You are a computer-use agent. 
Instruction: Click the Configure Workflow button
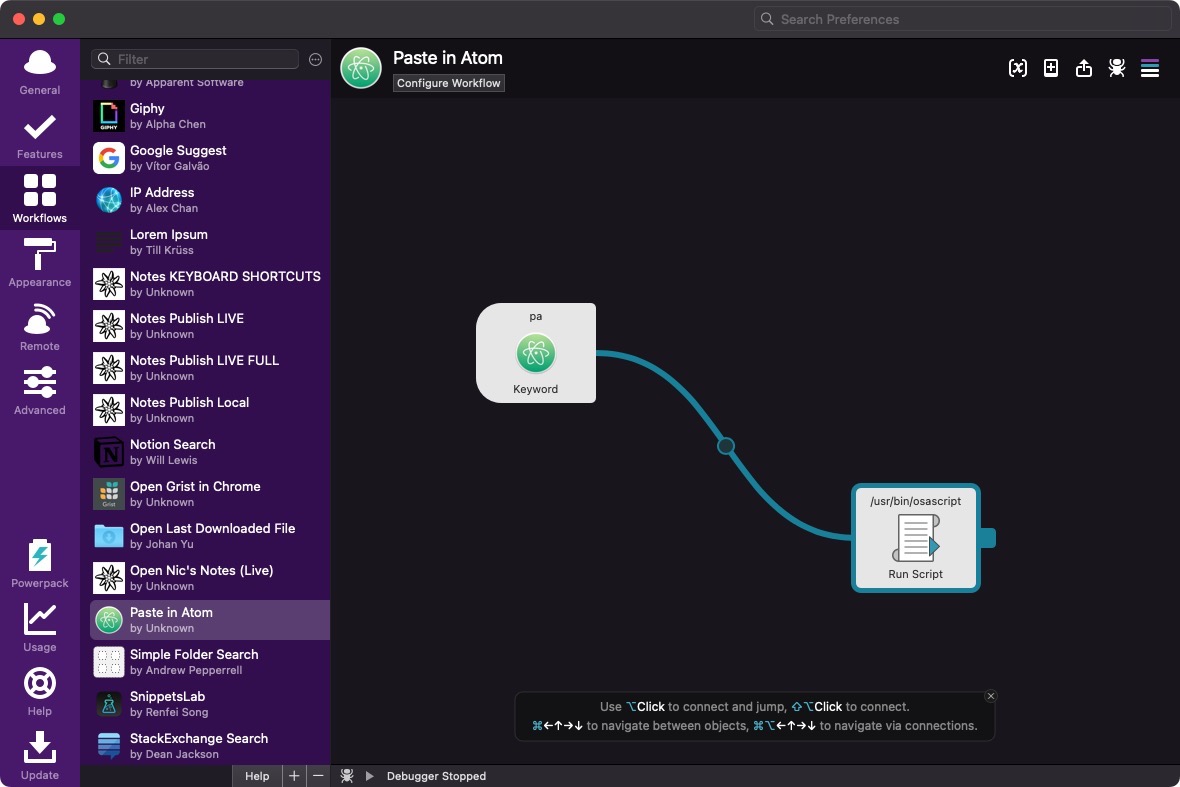[449, 83]
